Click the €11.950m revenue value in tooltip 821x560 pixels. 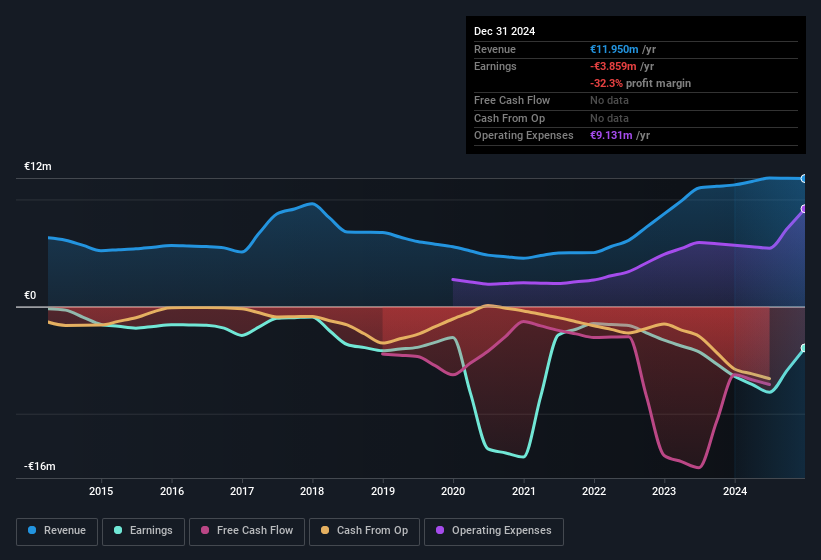pyautogui.click(x=615, y=49)
